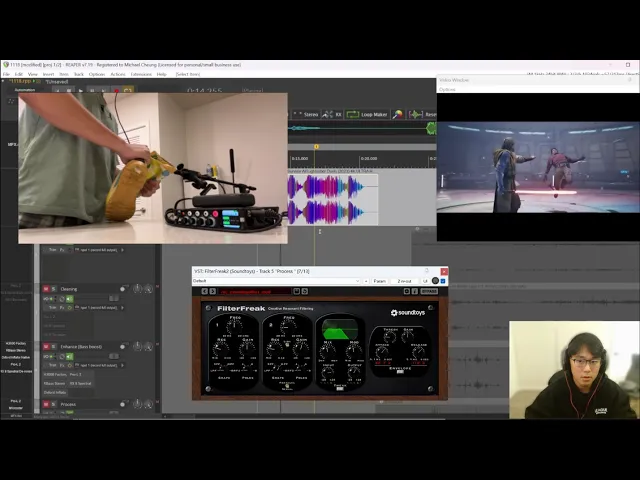Image resolution: width=640 pixels, height=480 pixels.
Task: Mute the Cleaning track
Action: (x=46, y=289)
